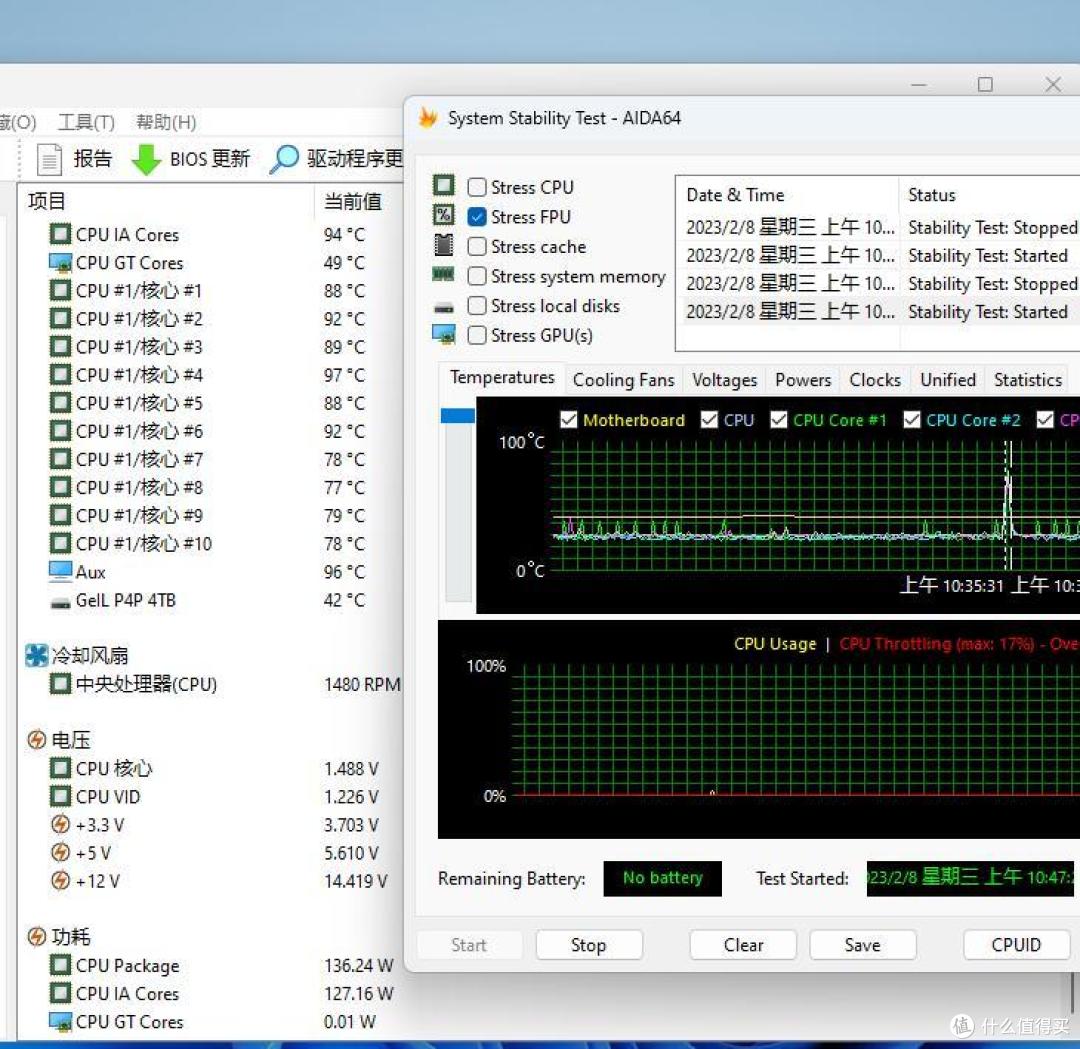Switch to the Cooling Fans tab
This screenshot has width=1080, height=1049.
(x=623, y=380)
